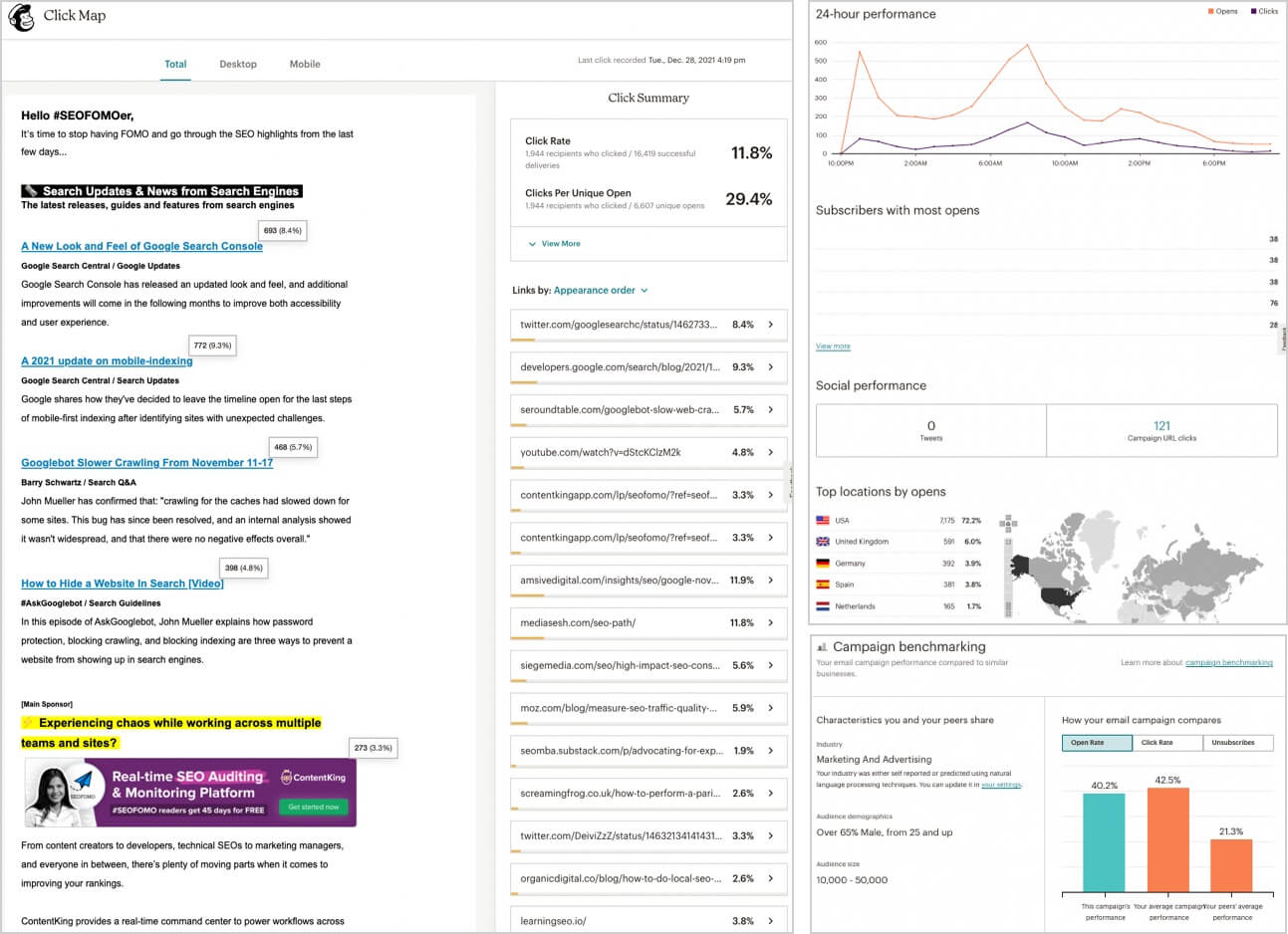Open arrow for twitter.com/DeiviZzZ link row
Screen dimensions: 1288x934
(771, 835)
